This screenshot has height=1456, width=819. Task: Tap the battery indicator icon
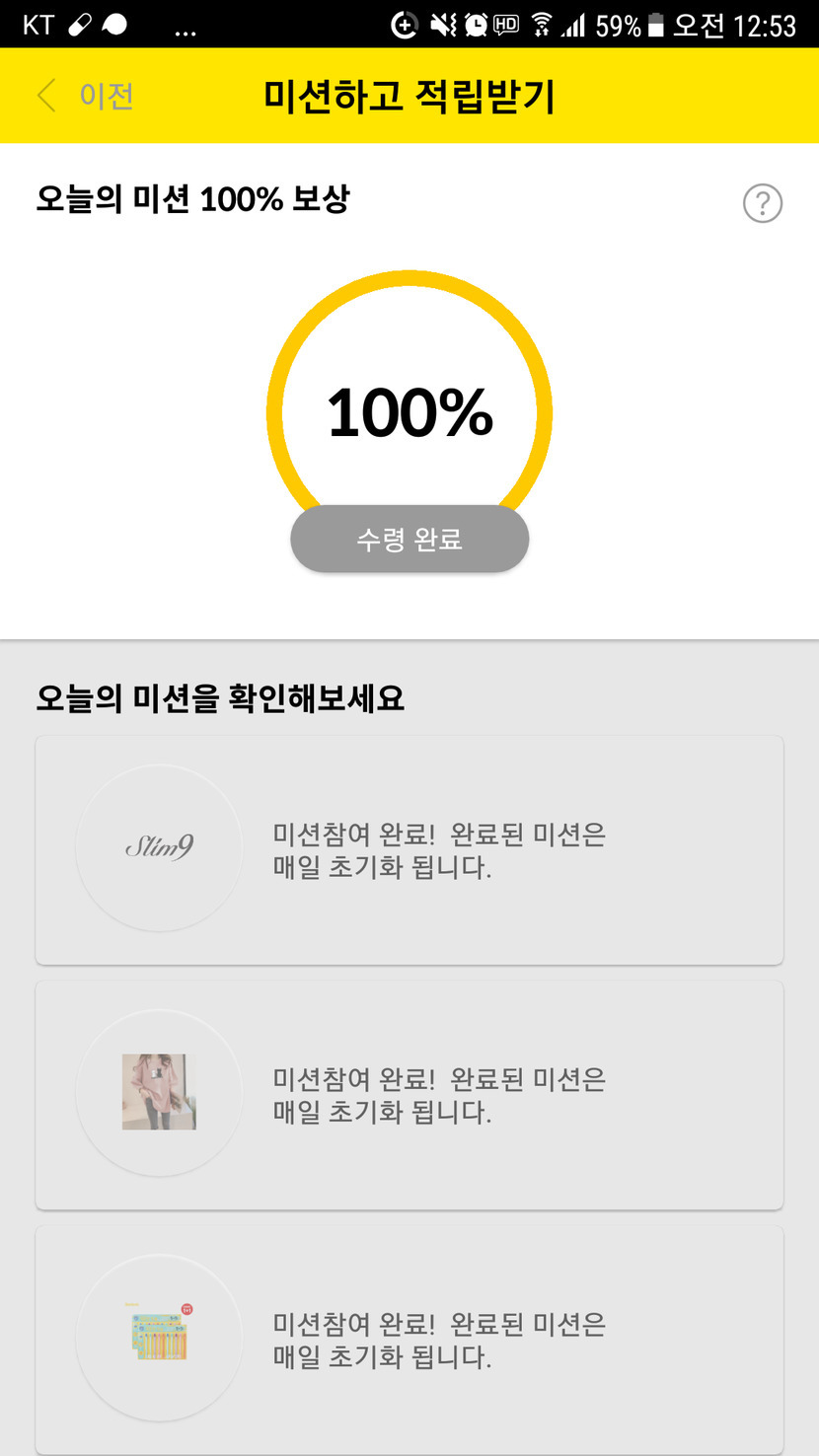656,25
